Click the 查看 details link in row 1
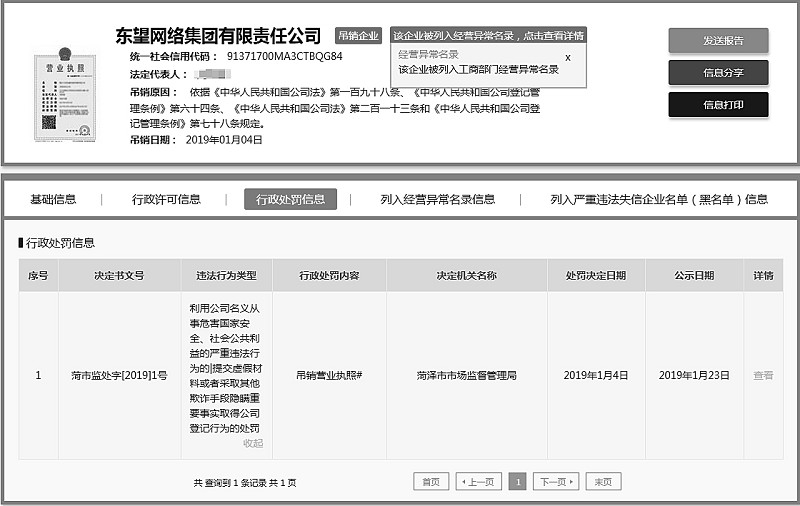This screenshot has width=800, height=506. [x=763, y=375]
